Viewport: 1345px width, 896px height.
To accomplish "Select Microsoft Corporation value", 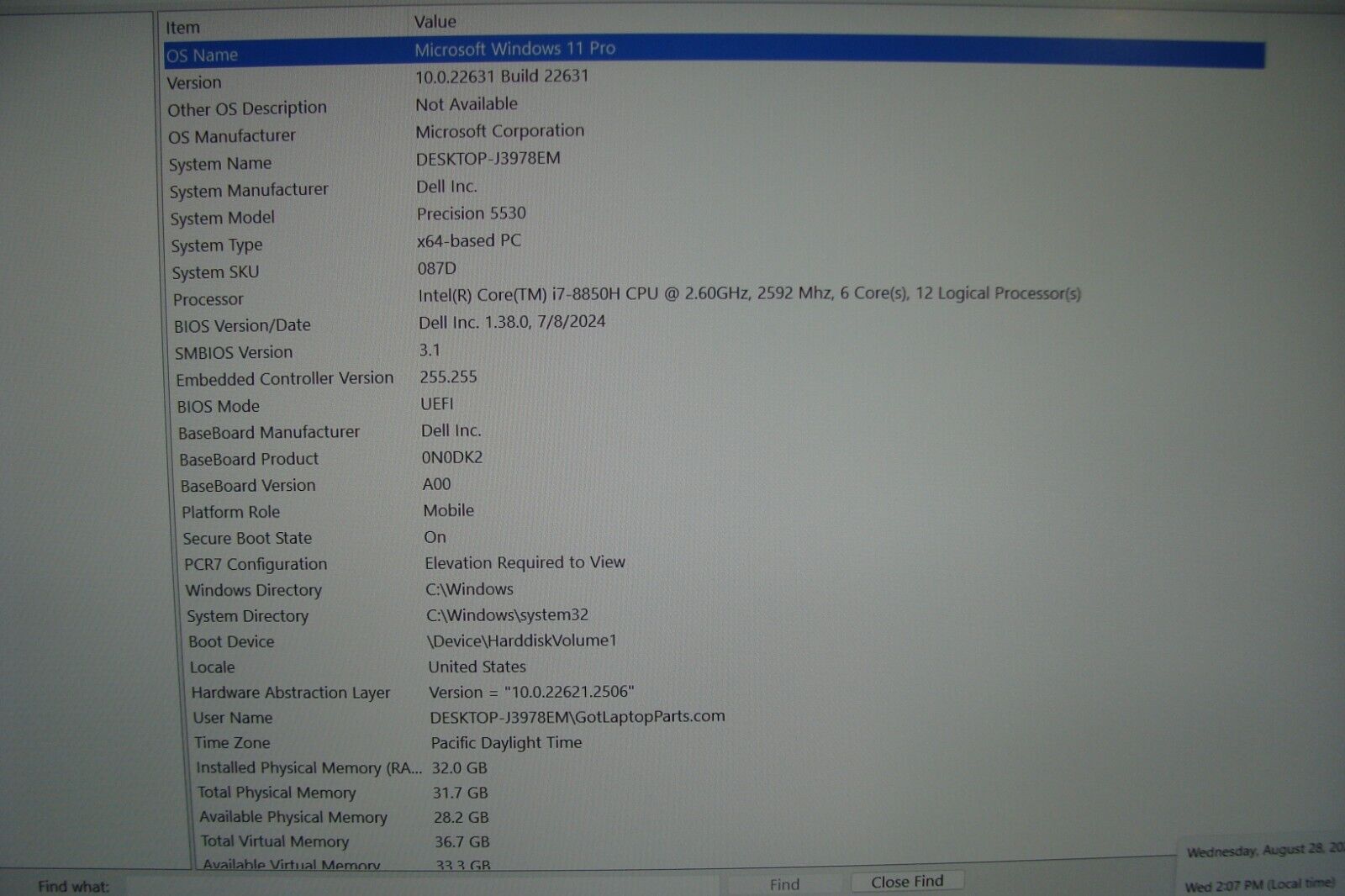I will (499, 131).
